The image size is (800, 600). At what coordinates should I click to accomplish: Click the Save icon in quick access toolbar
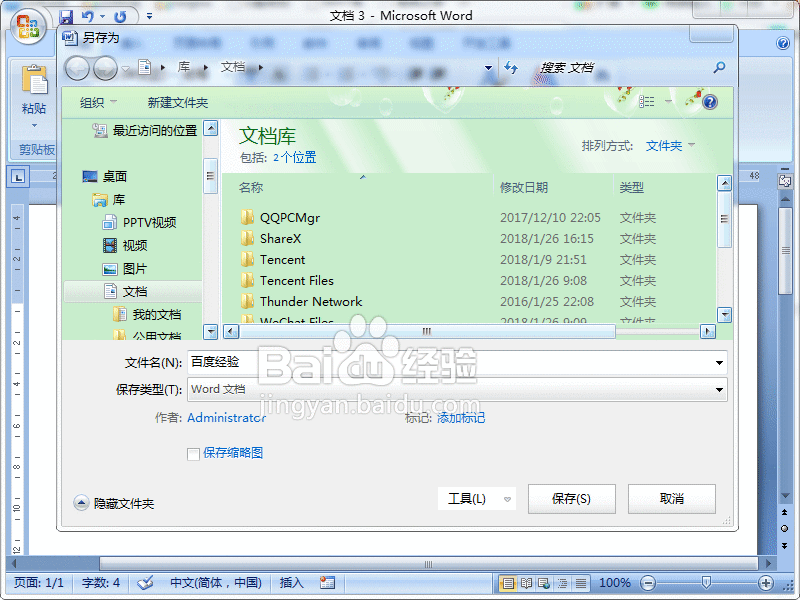[x=66, y=17]
